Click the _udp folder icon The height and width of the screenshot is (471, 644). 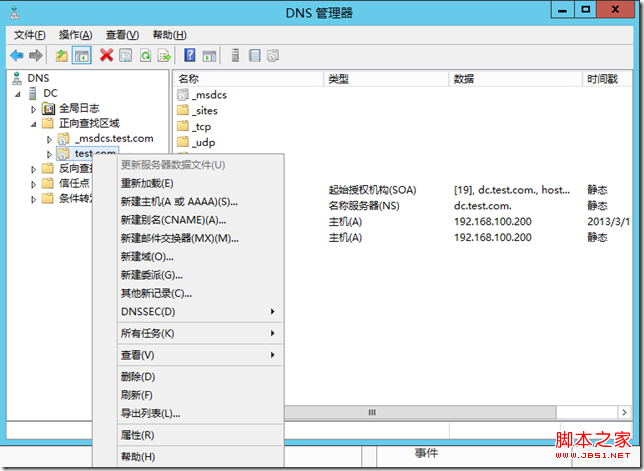183,142
